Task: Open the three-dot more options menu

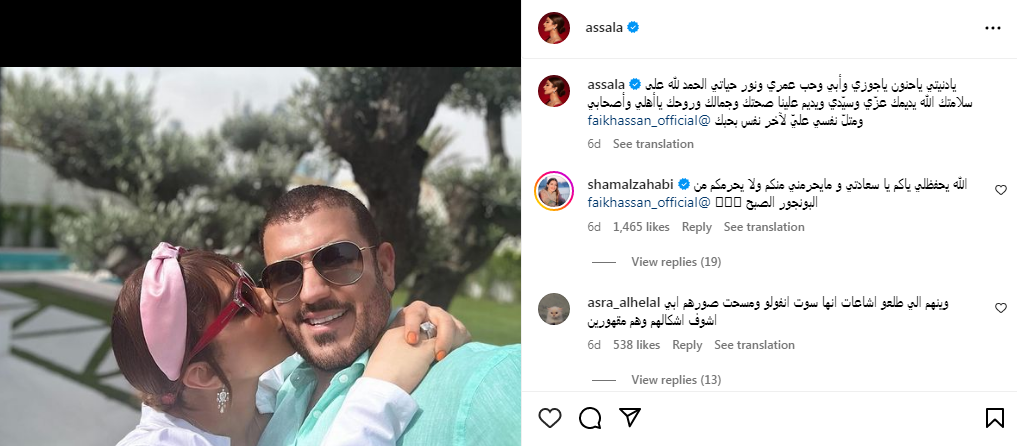Action: (993, 28)
